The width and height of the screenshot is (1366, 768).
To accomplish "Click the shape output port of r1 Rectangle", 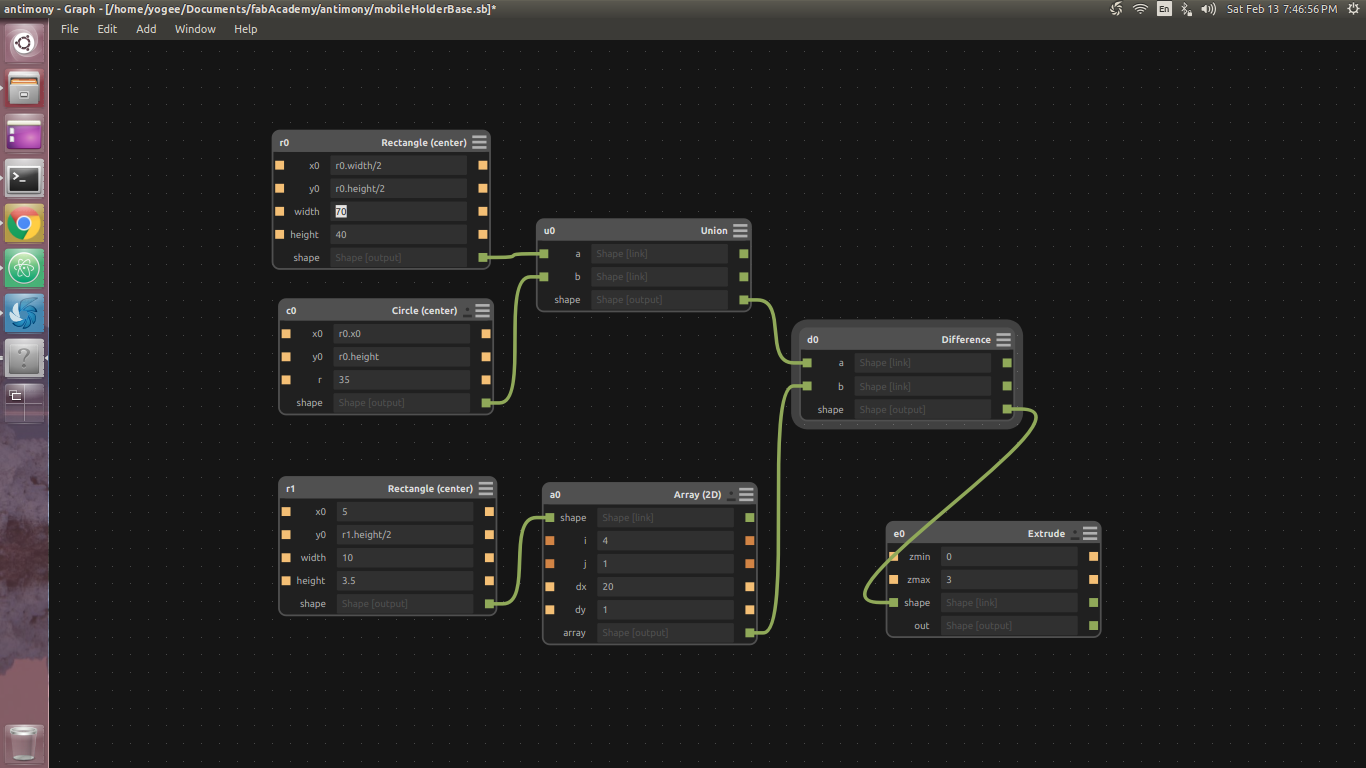I will coord(489,603).
